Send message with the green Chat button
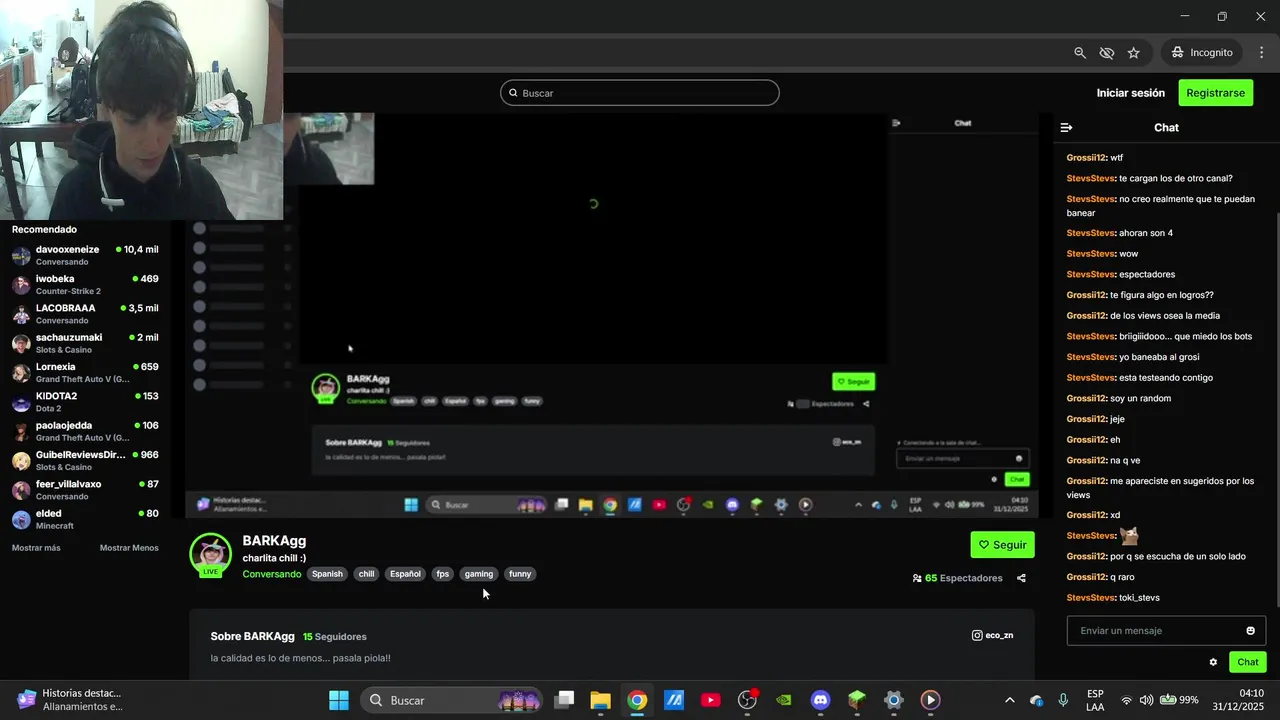 [1247, 662]
